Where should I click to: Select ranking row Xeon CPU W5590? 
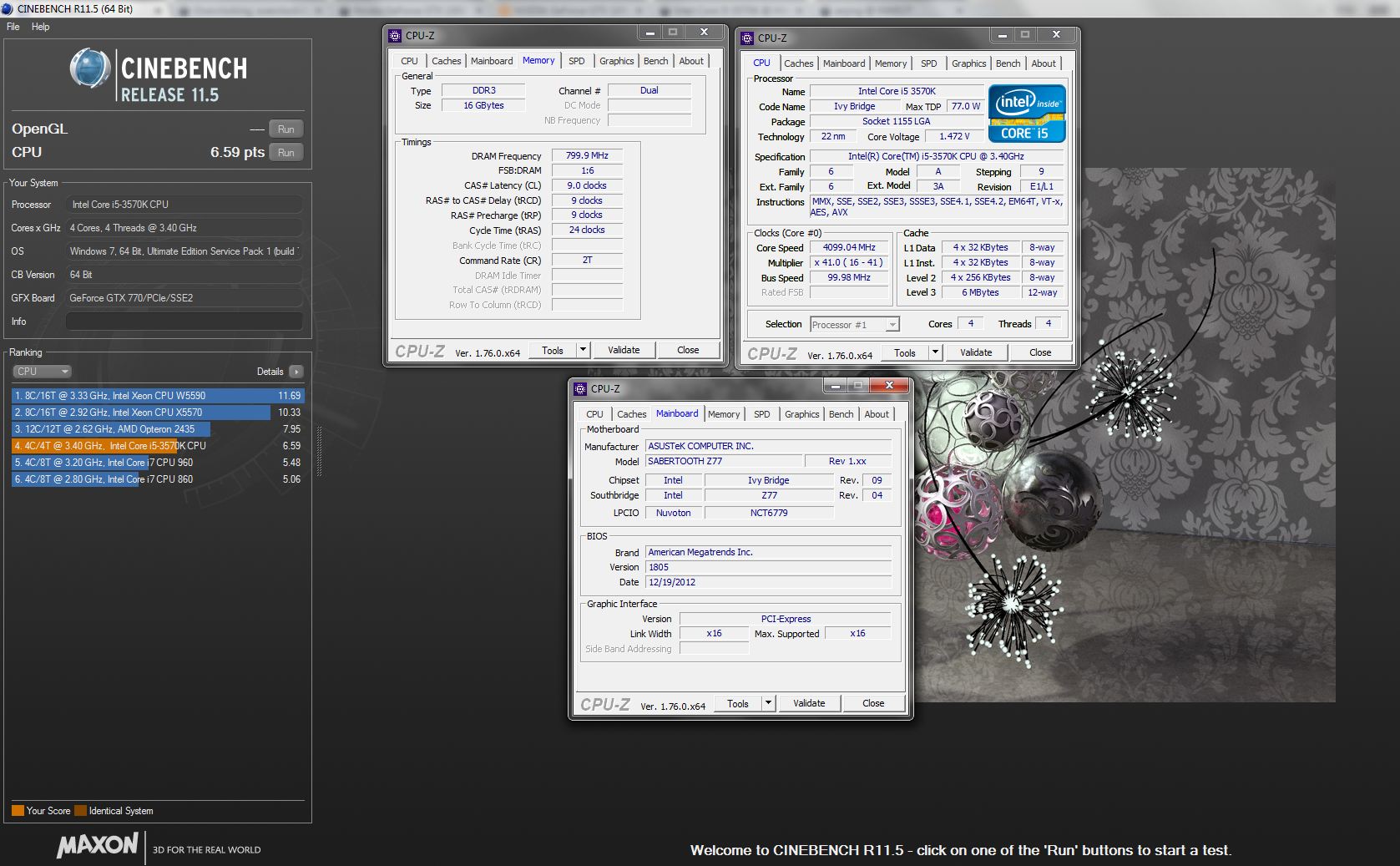coord(158,396)
